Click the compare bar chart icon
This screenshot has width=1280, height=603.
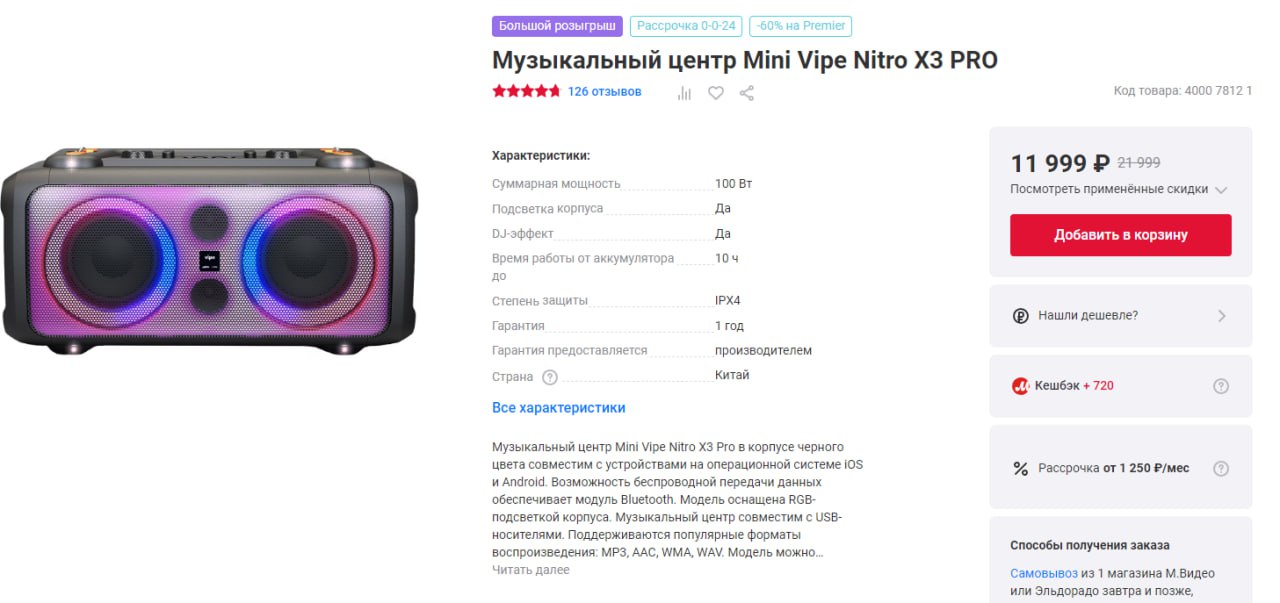coord(685,92)
